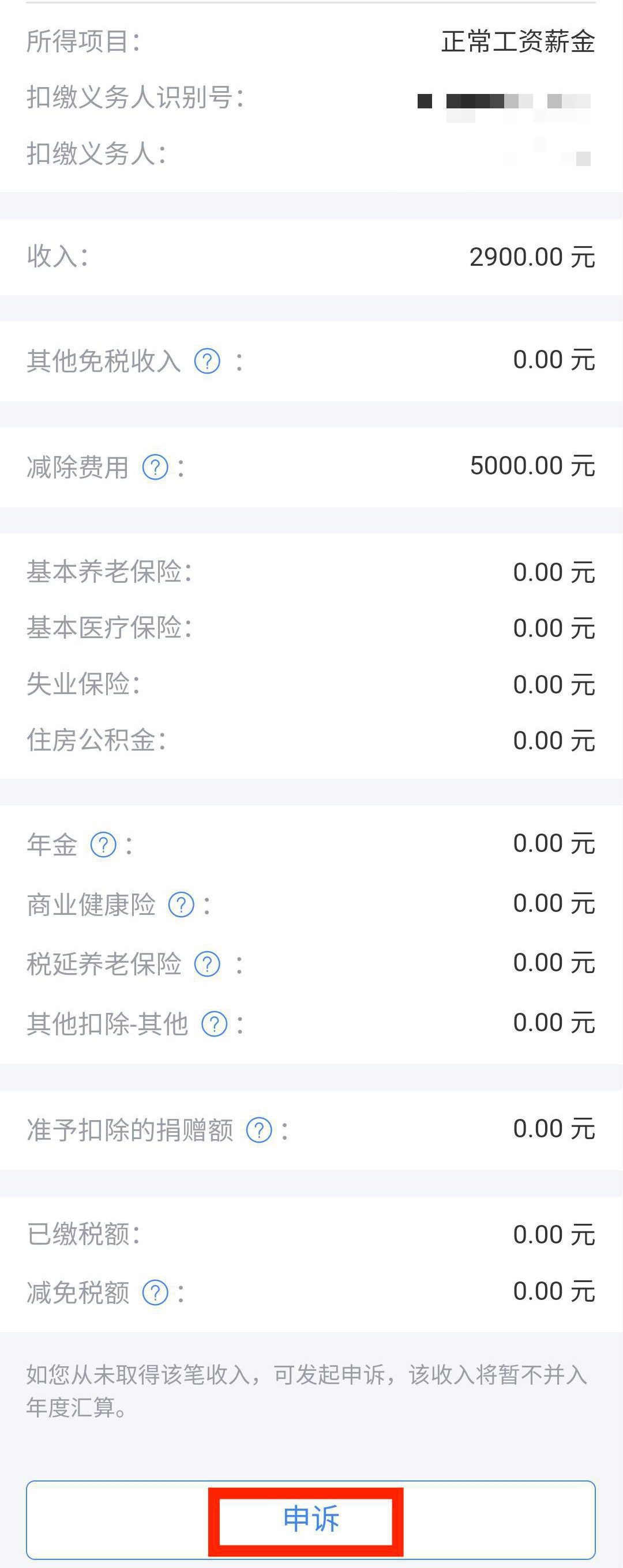Image resolution: width=623 pixels, height=1568 pixels.
Task: Select the 已缴税额 row
Action: pos(311,1234)
